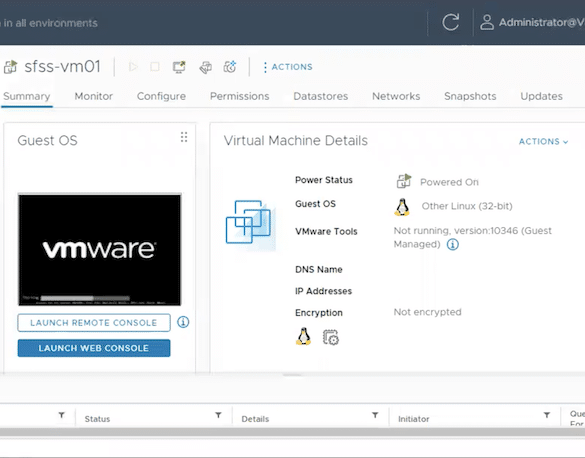Open the Administrator user account menu
This screenshot has width=585, height=458.
click(x=532, y=22)
